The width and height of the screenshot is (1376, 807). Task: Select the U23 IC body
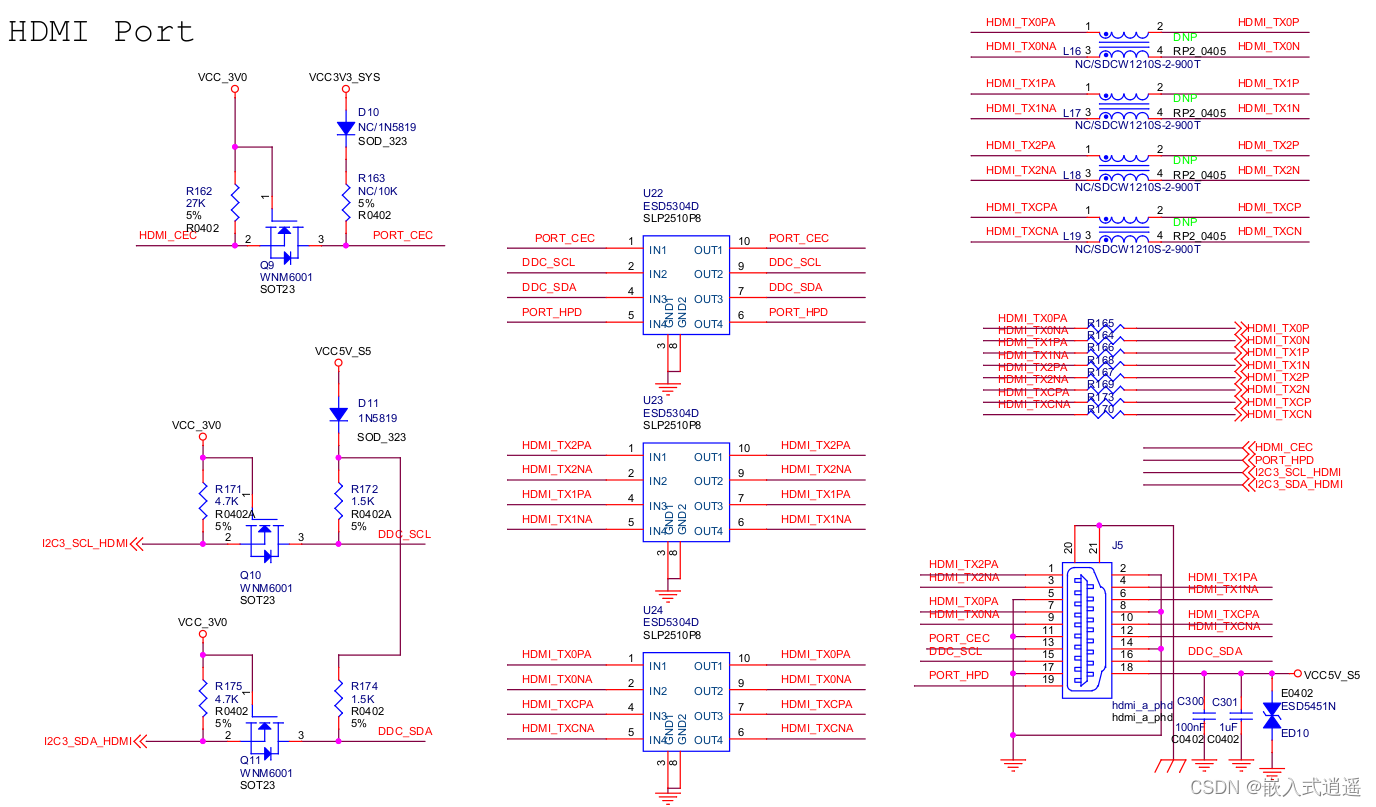686,493
